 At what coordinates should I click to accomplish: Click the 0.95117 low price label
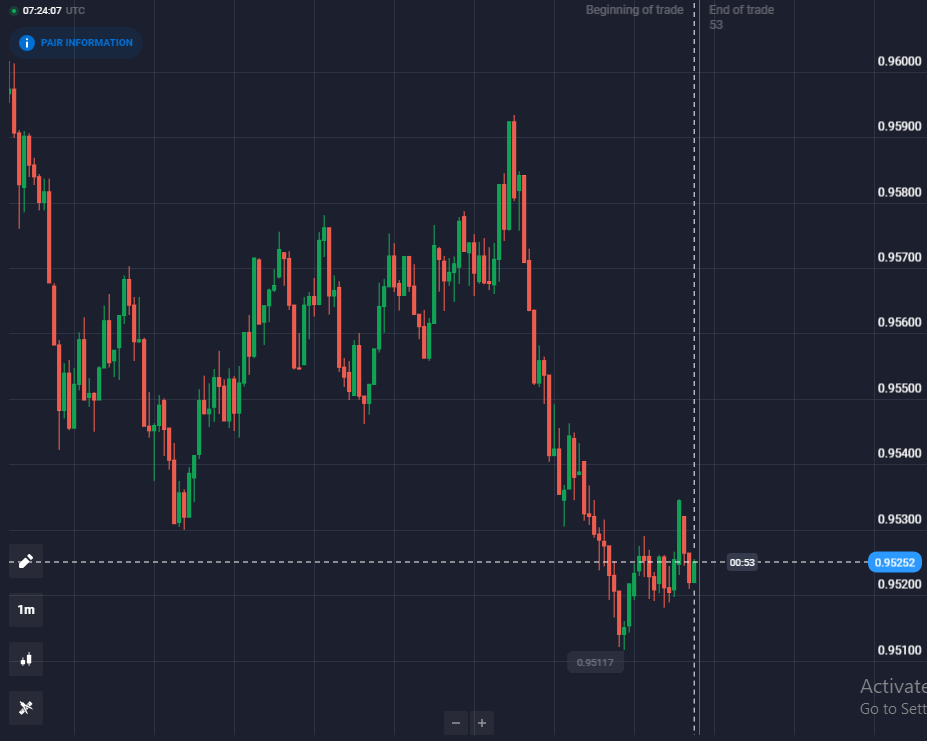[x=595, y=662]
